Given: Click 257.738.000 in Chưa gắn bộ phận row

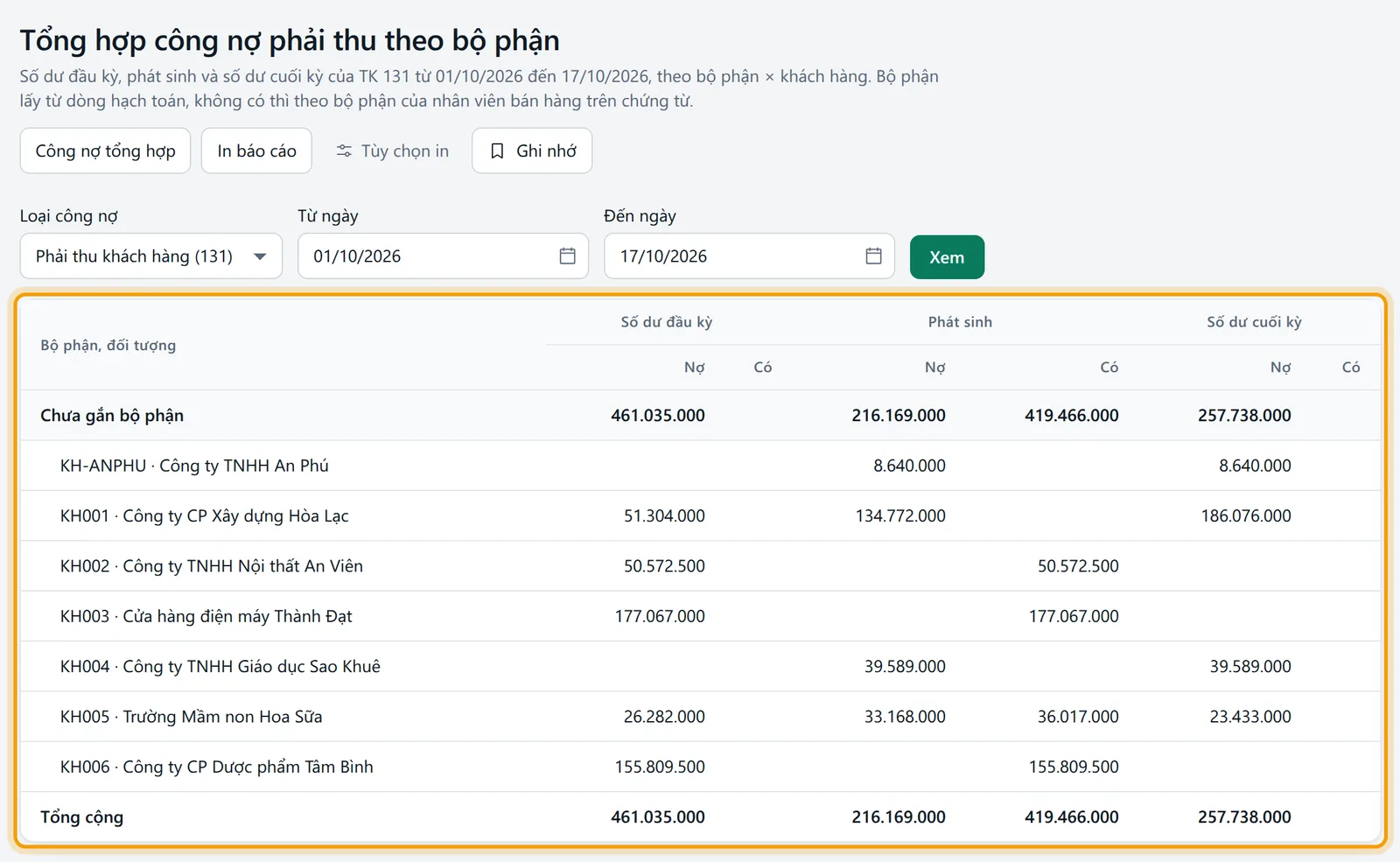Looking at the screenshot, I should tap(1244, 415).
